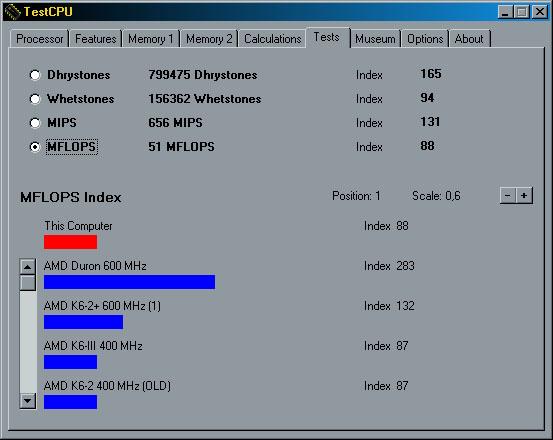Select the MFLOPS radio button

(35, 147)
